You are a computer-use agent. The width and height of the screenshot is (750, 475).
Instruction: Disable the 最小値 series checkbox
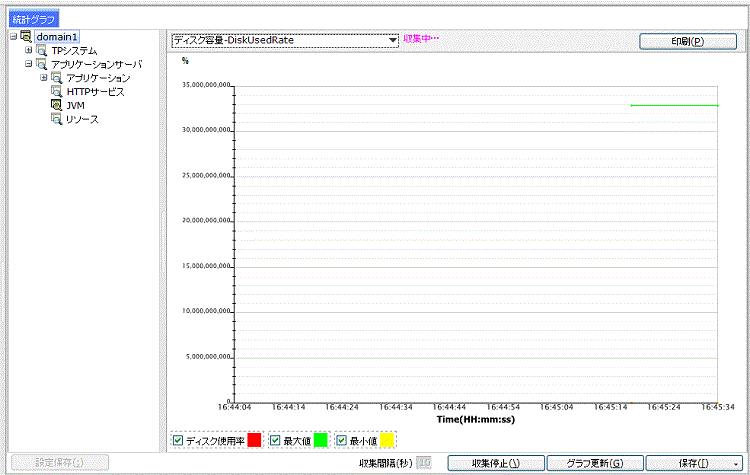(x=342, y=440)
